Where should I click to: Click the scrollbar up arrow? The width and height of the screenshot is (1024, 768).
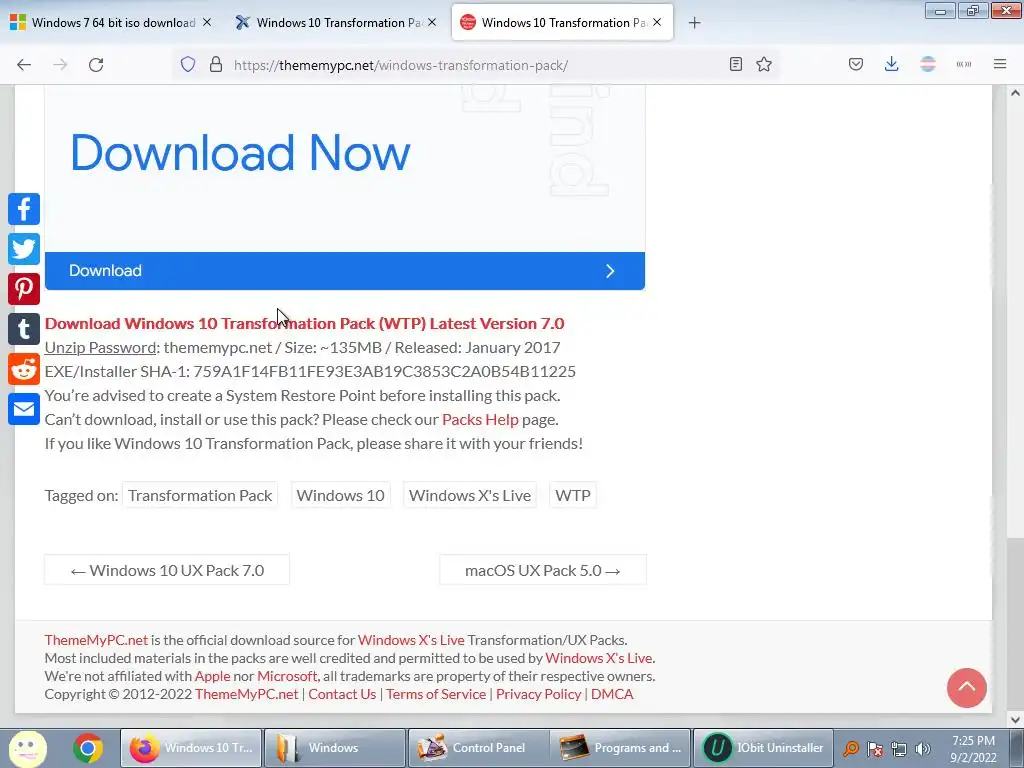click(1015, 93)
